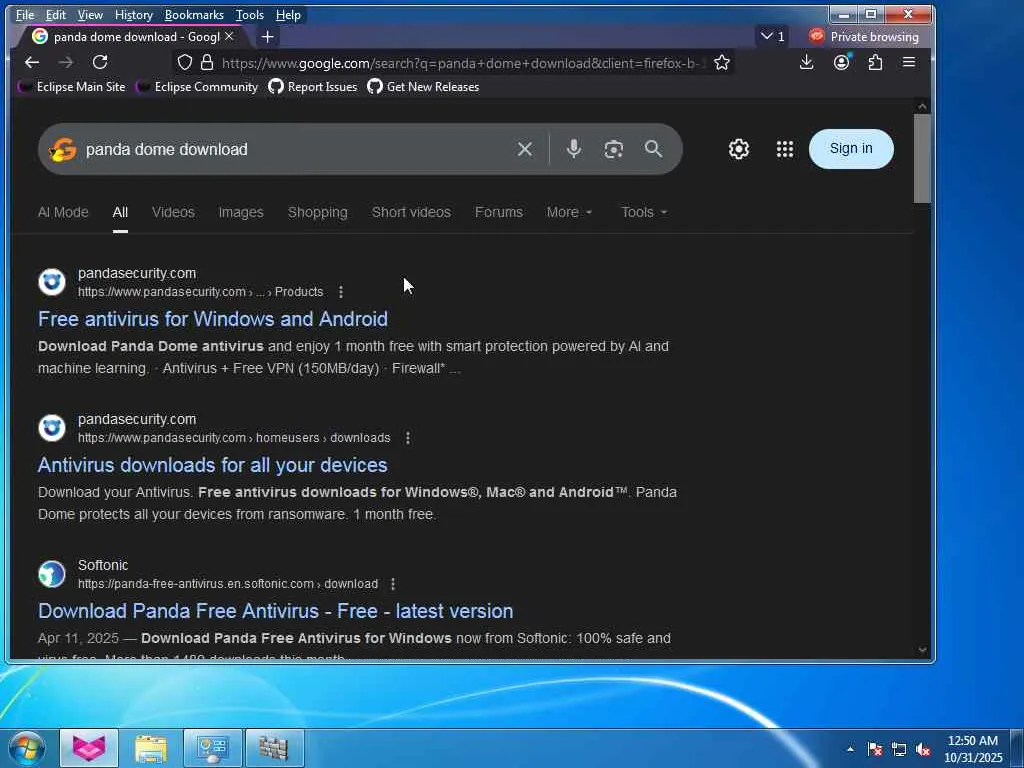
Task: Open Report Issues bookmark
Action: (x=313, y=87)
